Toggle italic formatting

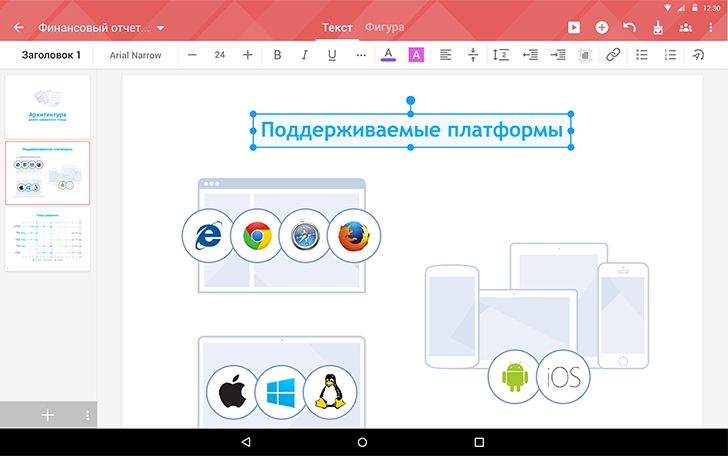305,55
